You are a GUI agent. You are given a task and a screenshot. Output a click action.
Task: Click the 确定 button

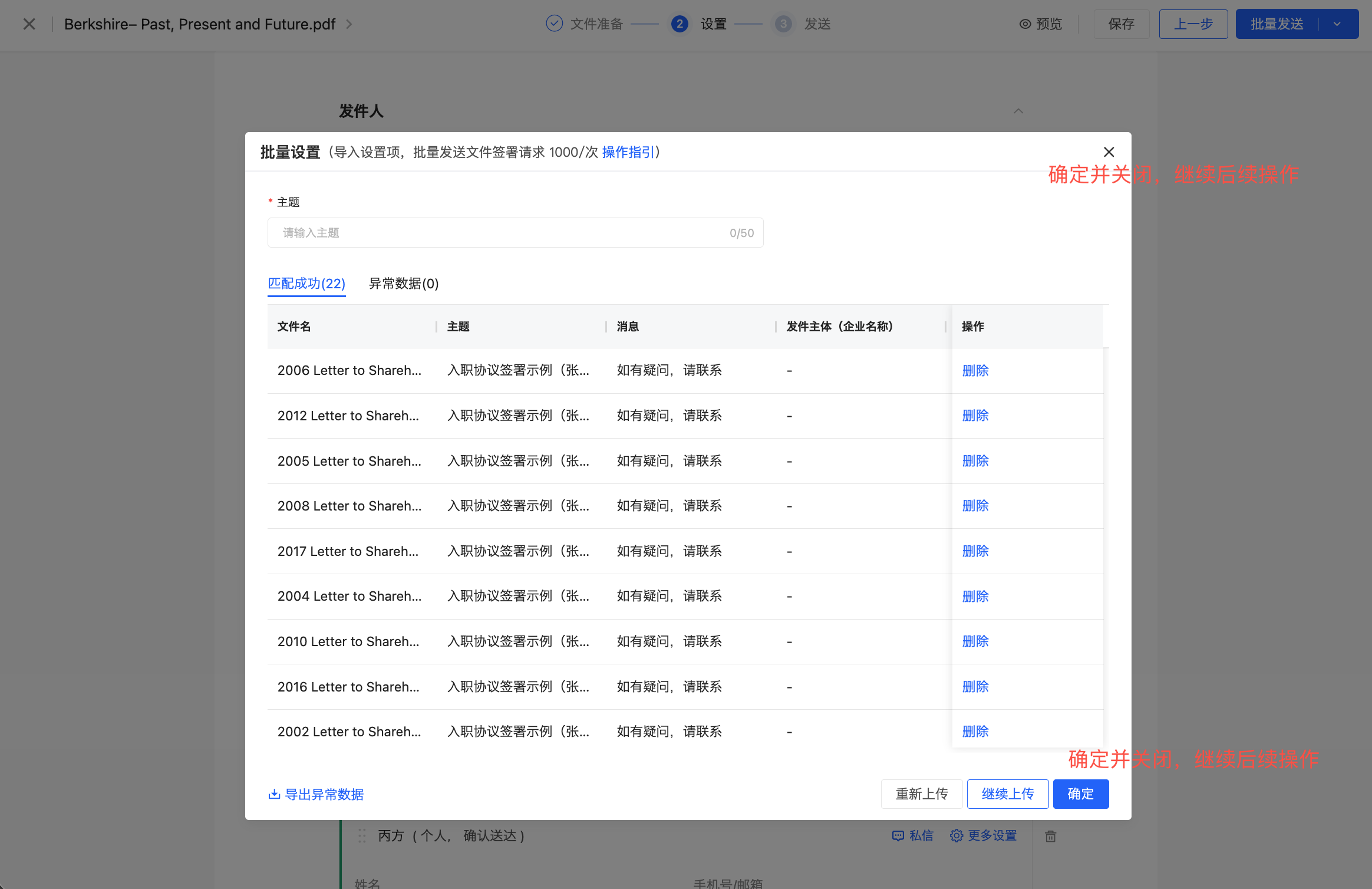pyautogui.click(x=1080, y=794)
